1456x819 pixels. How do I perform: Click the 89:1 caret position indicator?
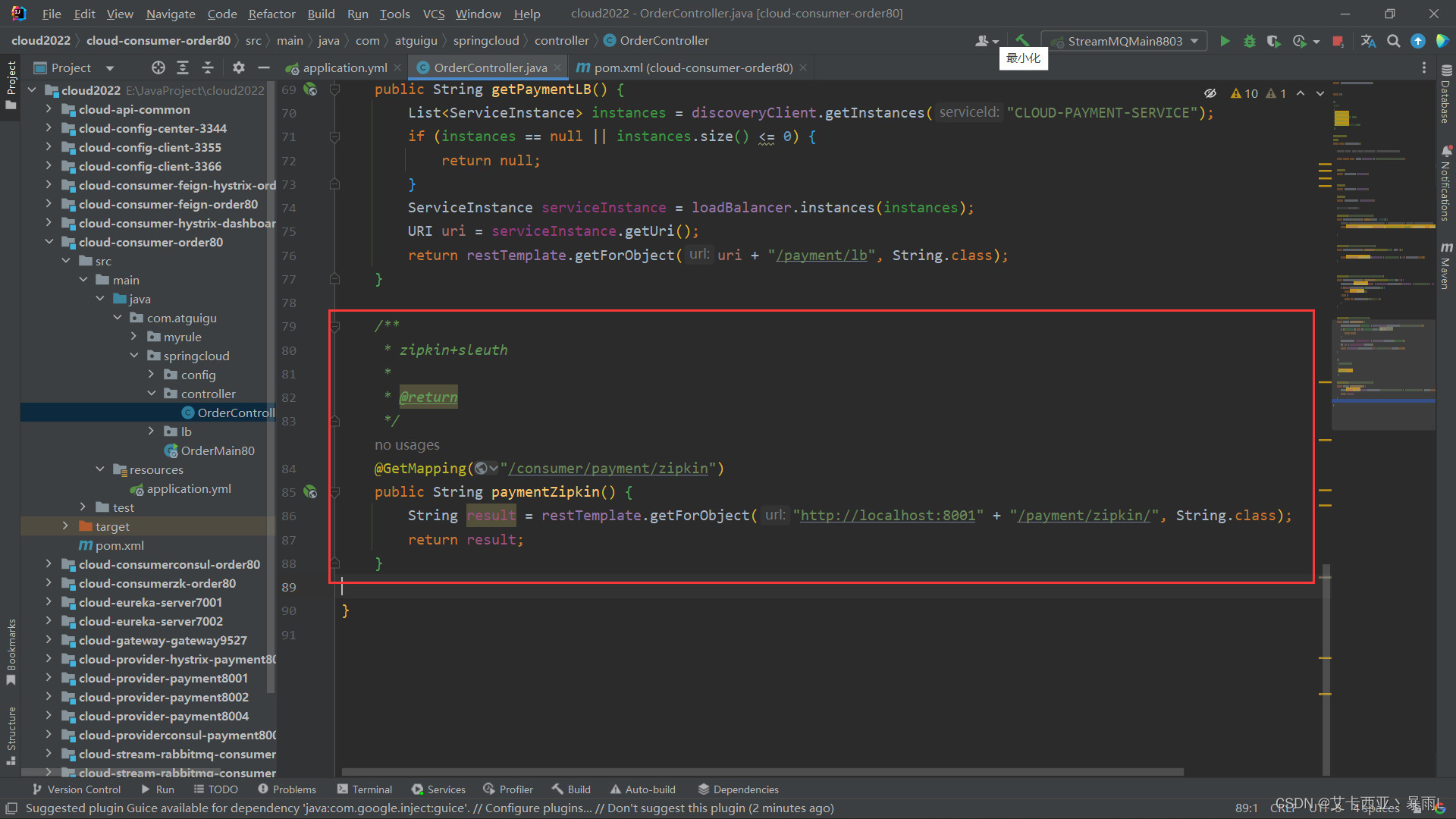[x=1246, y=808]
